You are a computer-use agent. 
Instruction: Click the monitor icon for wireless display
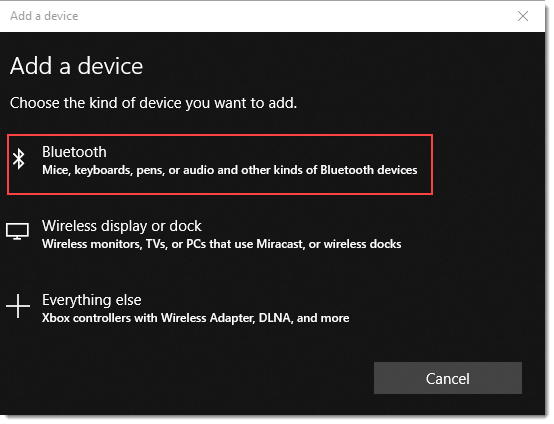[17, 231]
